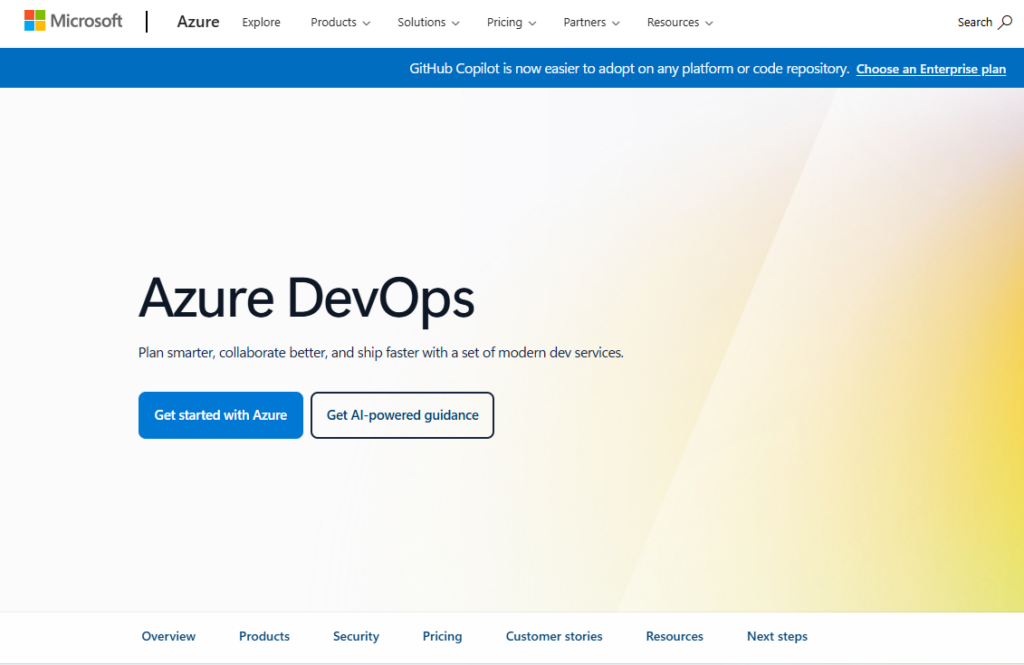
Task: Select Pricing in the bottom section nav
Action: pos(442,636)
